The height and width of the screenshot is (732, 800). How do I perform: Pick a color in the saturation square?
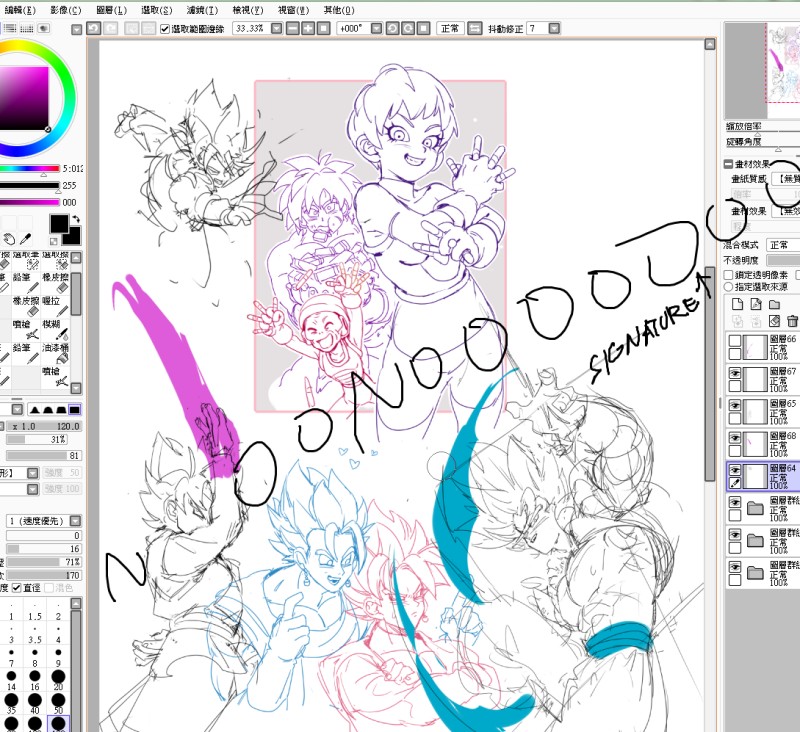pyautogui.click(x=24, y=98)
